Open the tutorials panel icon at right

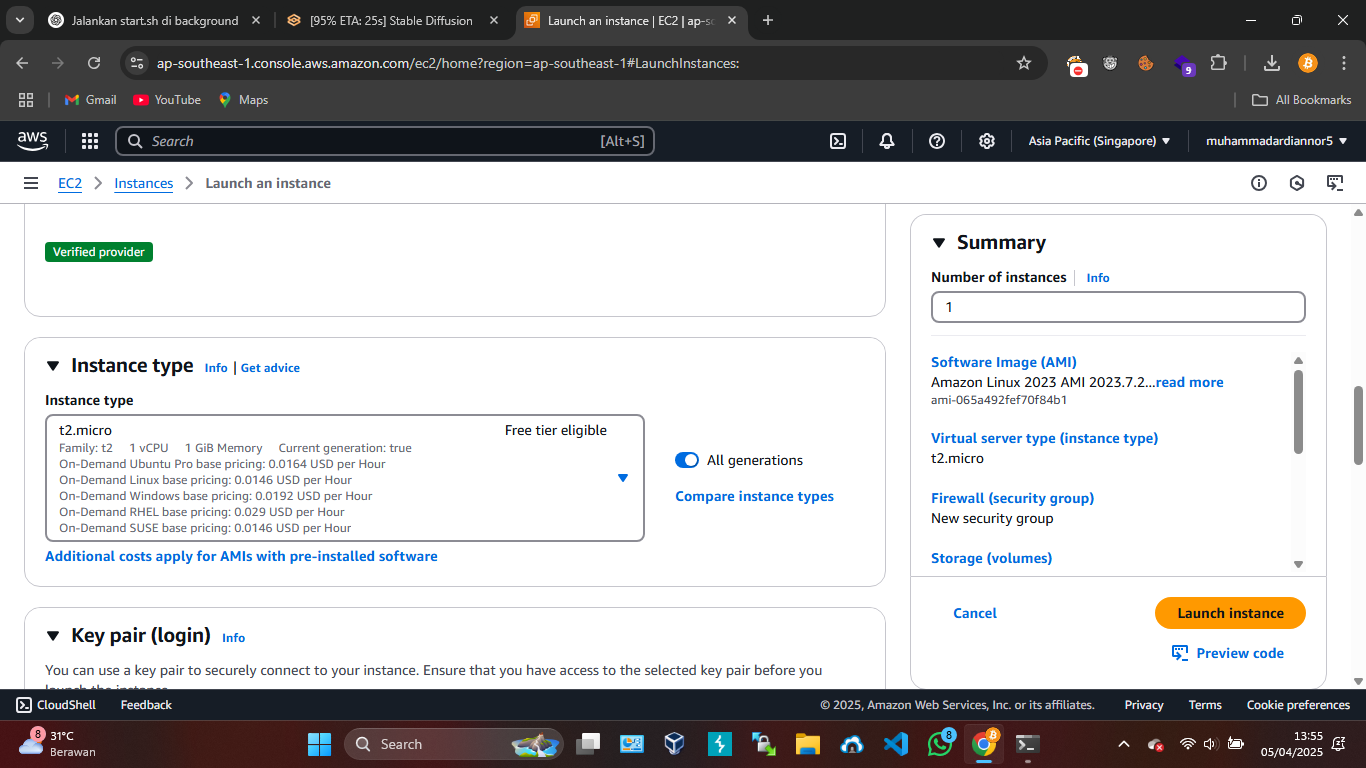pyautogui.click(x=1335, y=183)
